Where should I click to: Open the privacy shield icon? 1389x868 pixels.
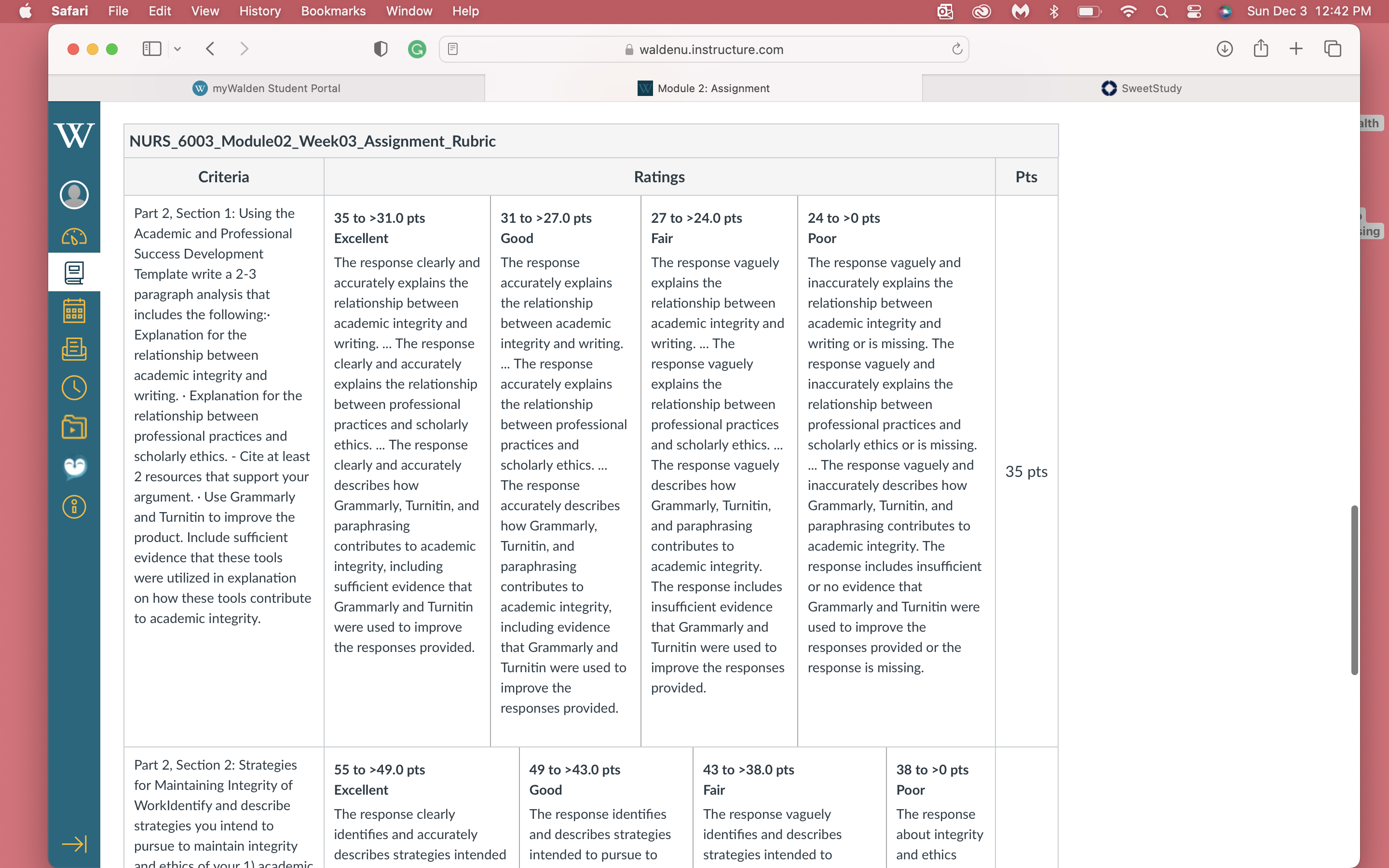(381, 49)
